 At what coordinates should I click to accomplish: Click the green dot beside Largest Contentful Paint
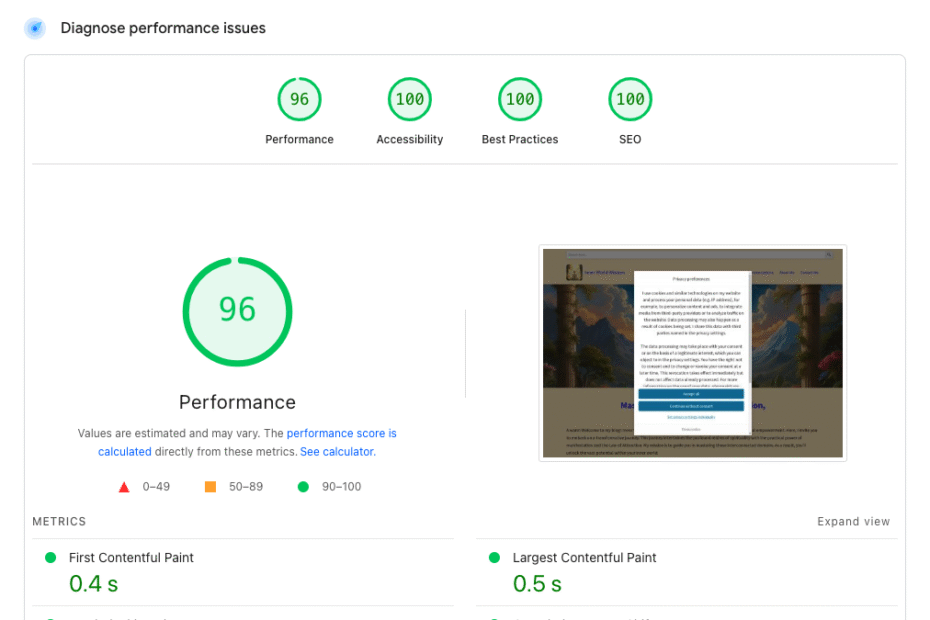coord(494,558)
